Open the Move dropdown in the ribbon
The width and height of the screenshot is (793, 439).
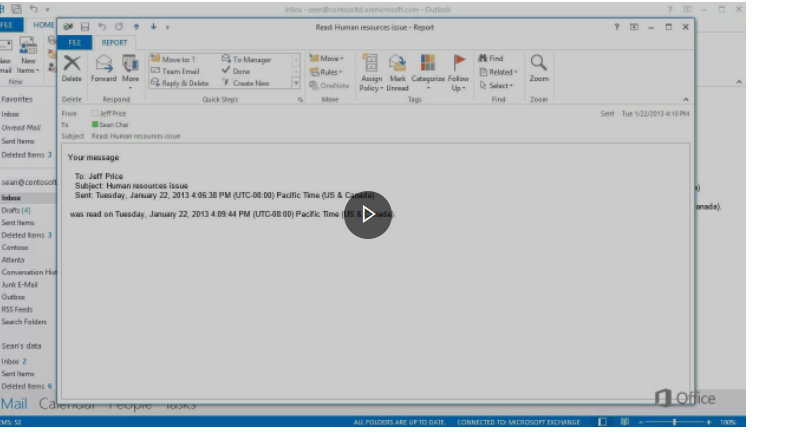click(327, 58)
